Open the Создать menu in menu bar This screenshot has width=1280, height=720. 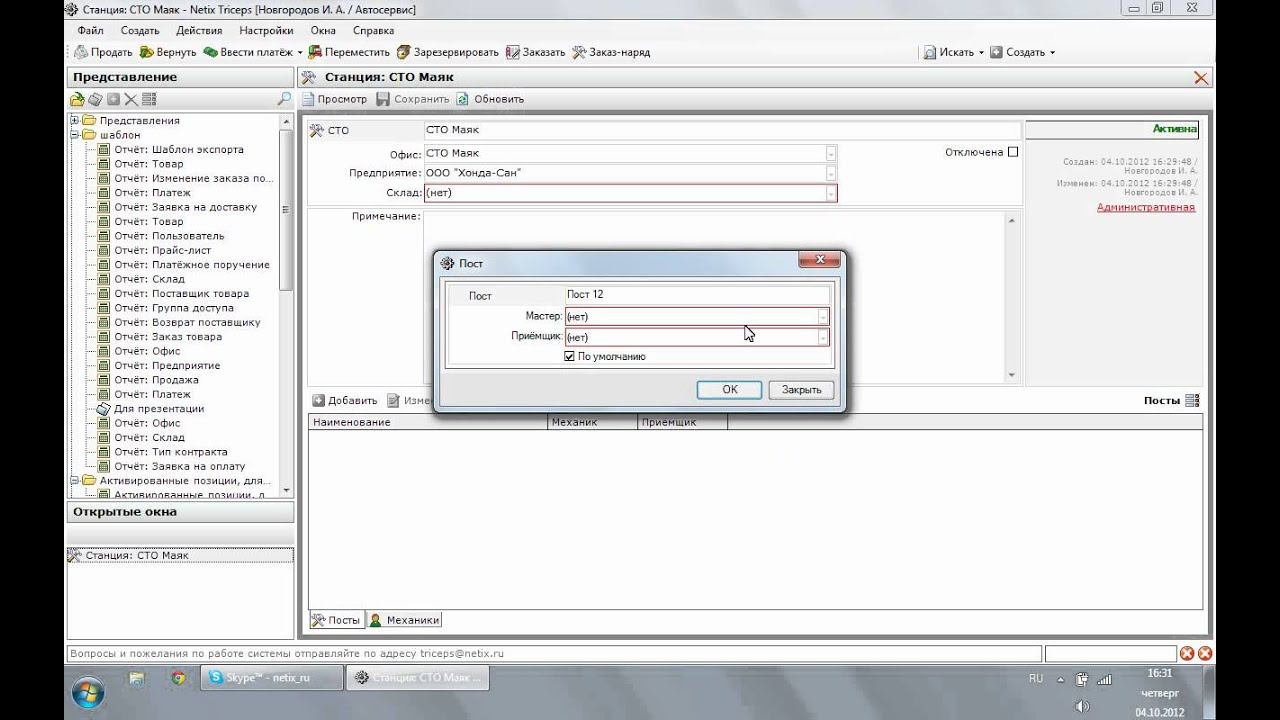tap(140, 31)
